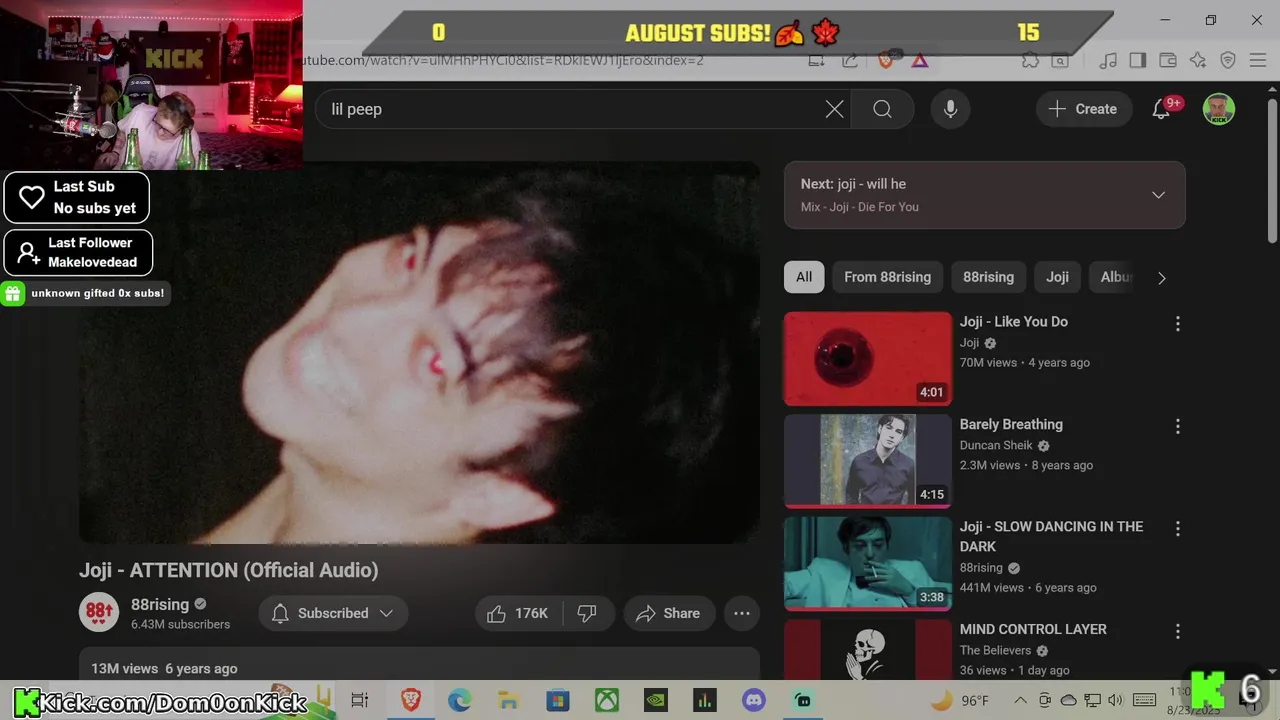Click the magnifier search button
Viewport: 1280px width, 720px height.
[x=882, y=109]
